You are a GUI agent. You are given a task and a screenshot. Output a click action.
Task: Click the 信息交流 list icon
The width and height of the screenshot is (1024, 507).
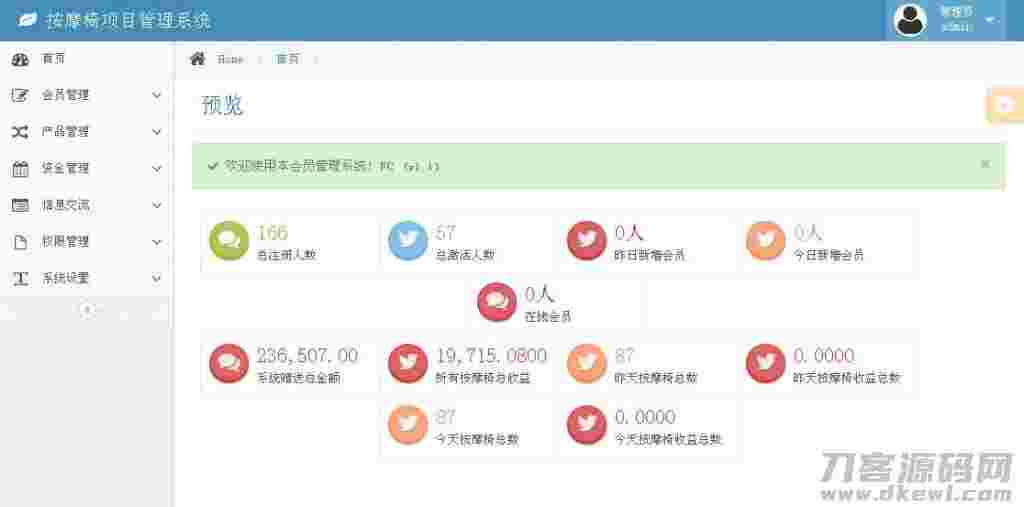pyautogui.click(x=20, y=205)
